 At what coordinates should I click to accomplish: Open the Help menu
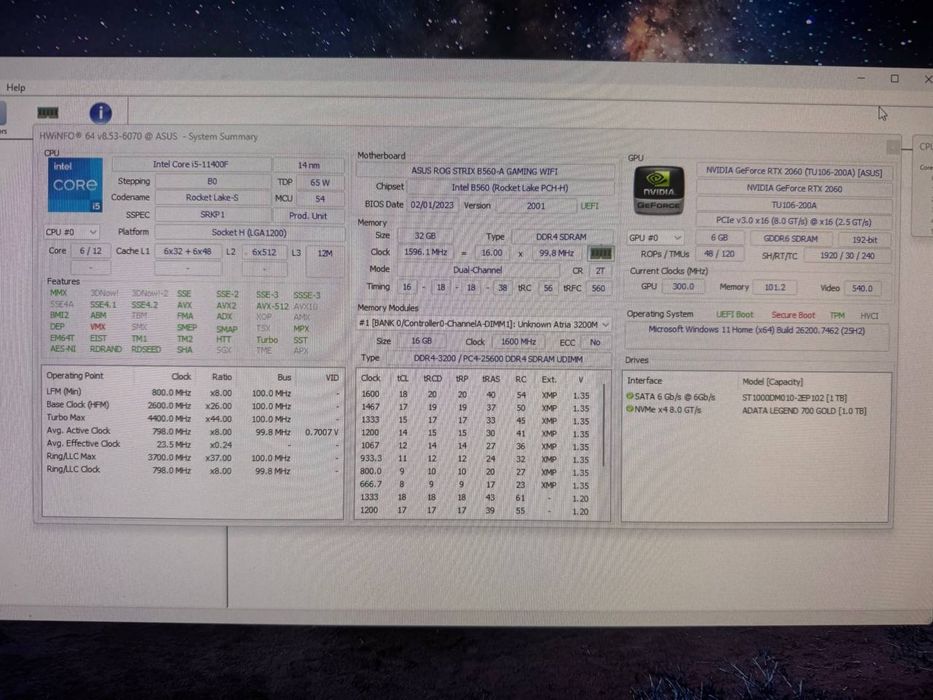coord(15,88)
